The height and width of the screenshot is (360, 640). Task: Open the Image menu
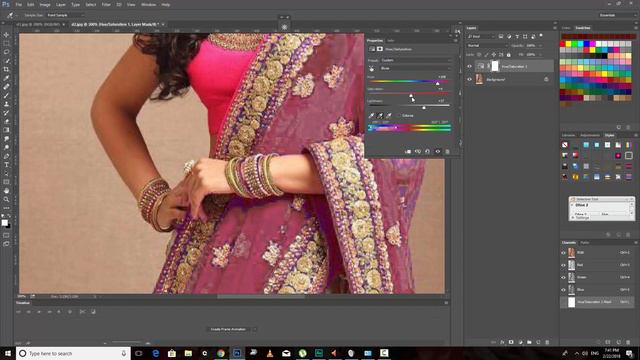[x=45, y=4]
